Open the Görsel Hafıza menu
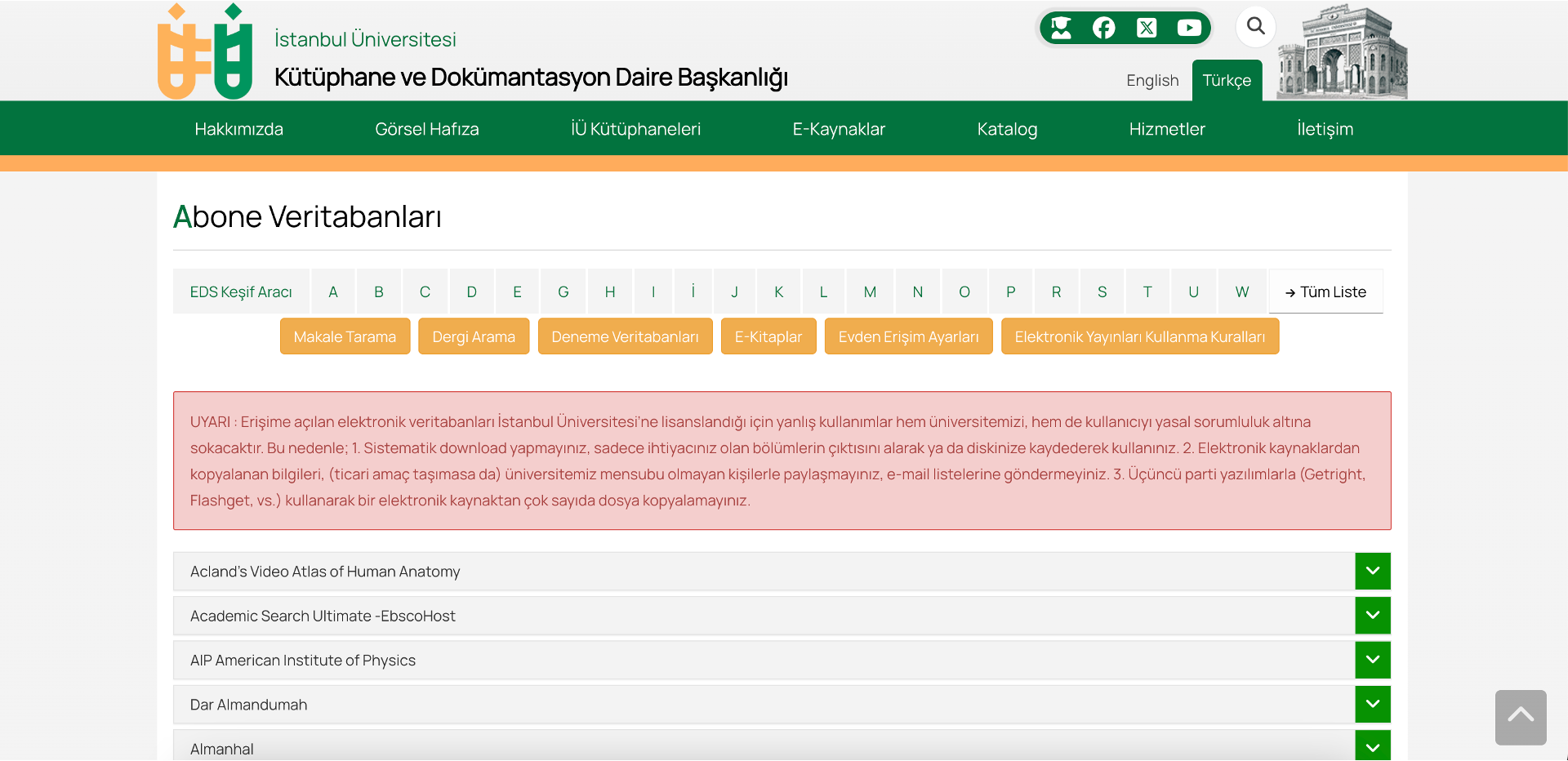The image size is (1568, 761). (427, 129)
